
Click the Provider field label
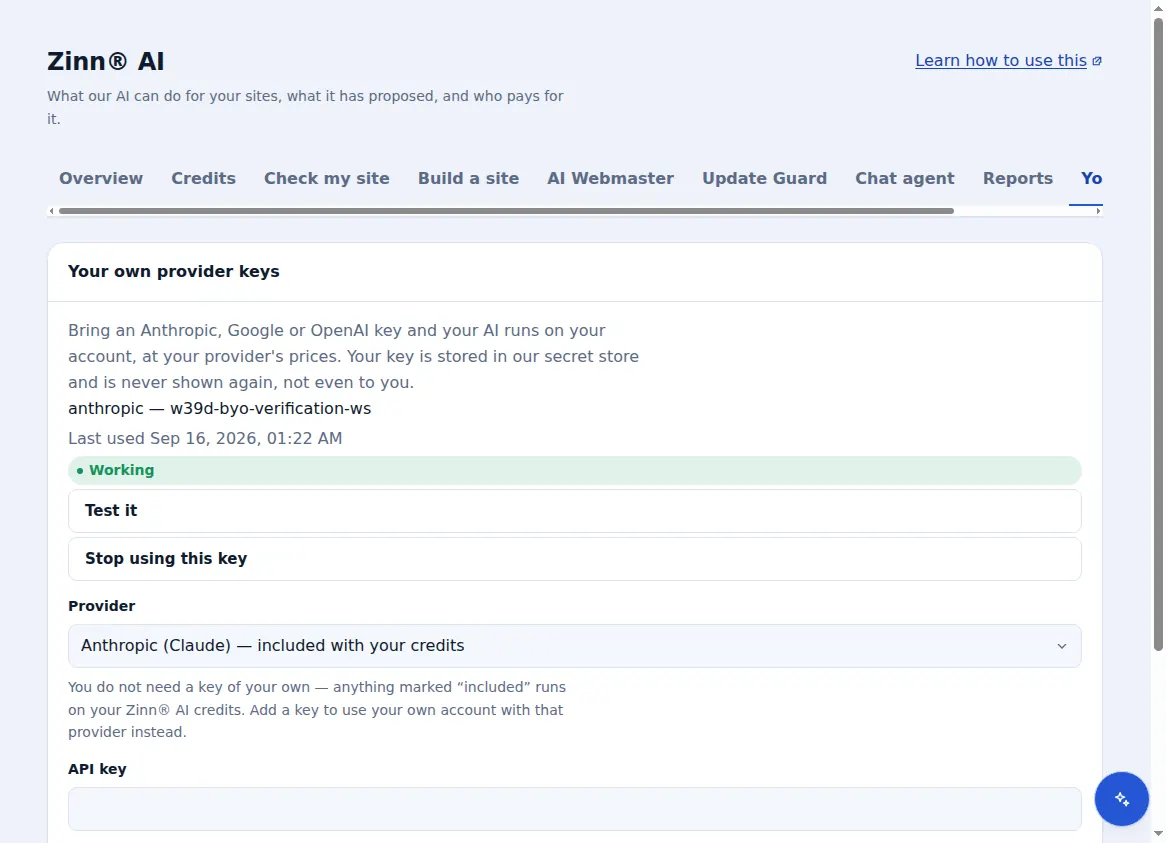(x=102, y=606)
